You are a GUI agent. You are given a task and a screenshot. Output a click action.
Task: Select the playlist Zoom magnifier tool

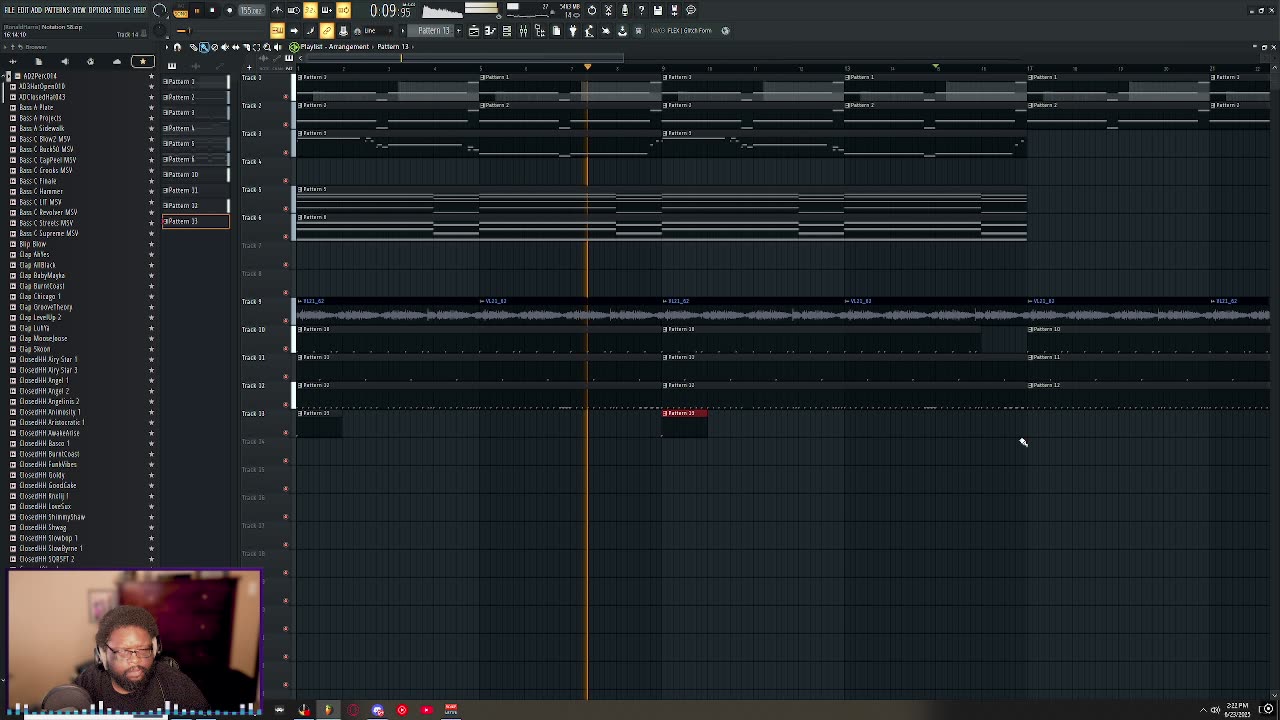point(267,47)
